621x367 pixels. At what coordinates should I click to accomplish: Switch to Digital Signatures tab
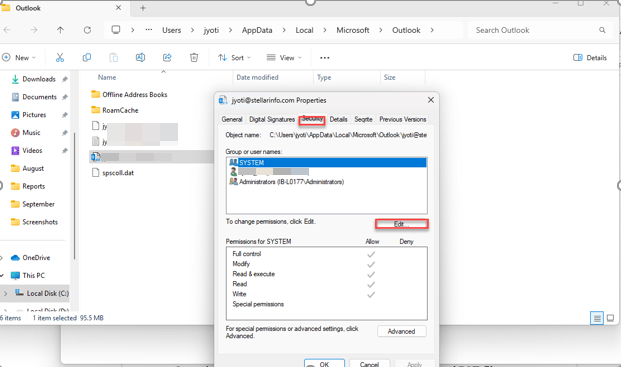(x=272, y=119)
